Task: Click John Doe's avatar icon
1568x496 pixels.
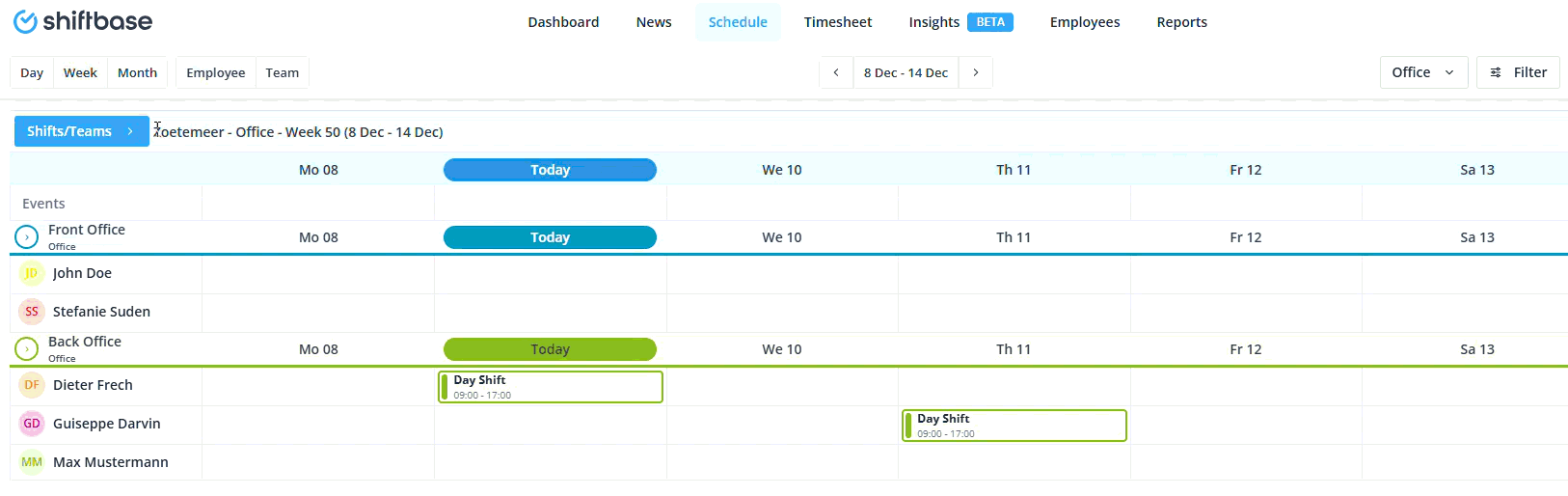Action: (32, 273)
